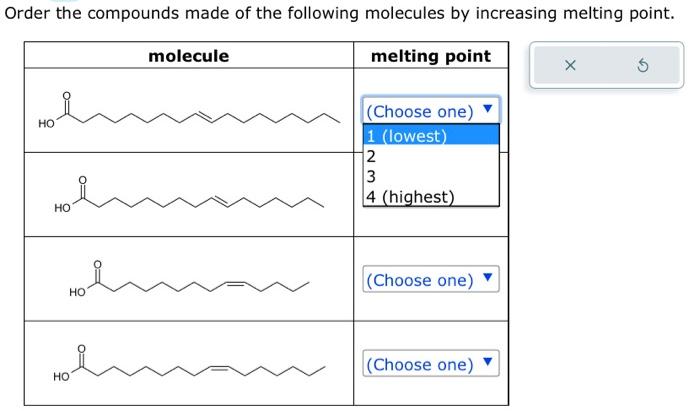Click the melting point column header

[431, 56]
